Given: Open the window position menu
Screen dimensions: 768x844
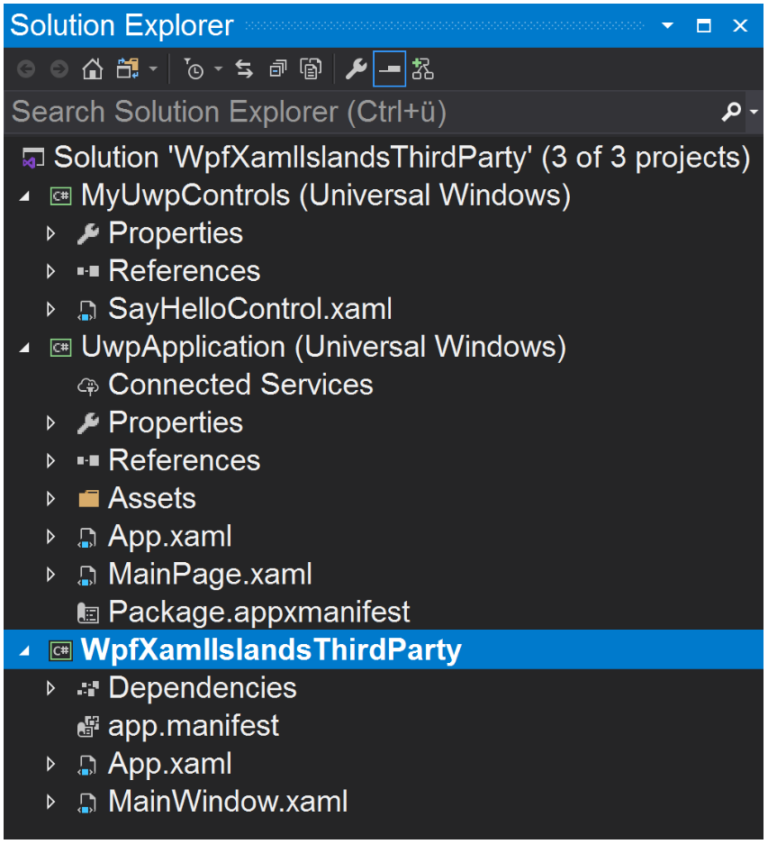Looking at the screenshot, I should pyautogui.click(x=667, y=25).
